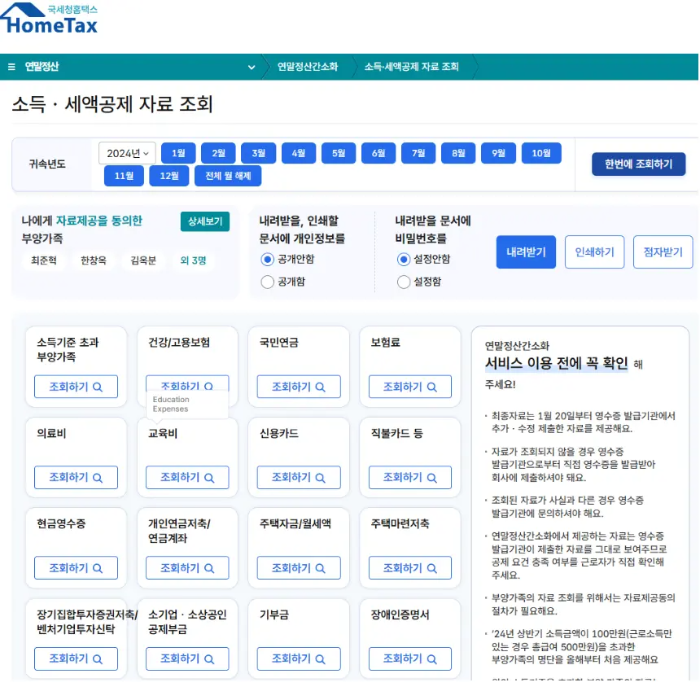Choose 공개안함 radio option
This screenshot has width=700, height=682.
267,259
